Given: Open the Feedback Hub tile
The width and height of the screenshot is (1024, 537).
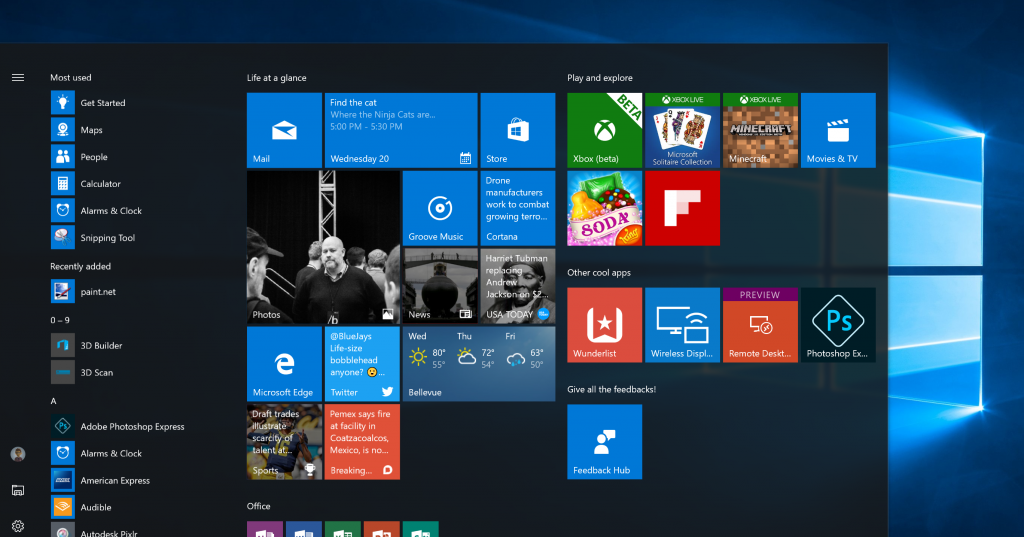Looking at the screenshot, I should [x=605, y=442].
